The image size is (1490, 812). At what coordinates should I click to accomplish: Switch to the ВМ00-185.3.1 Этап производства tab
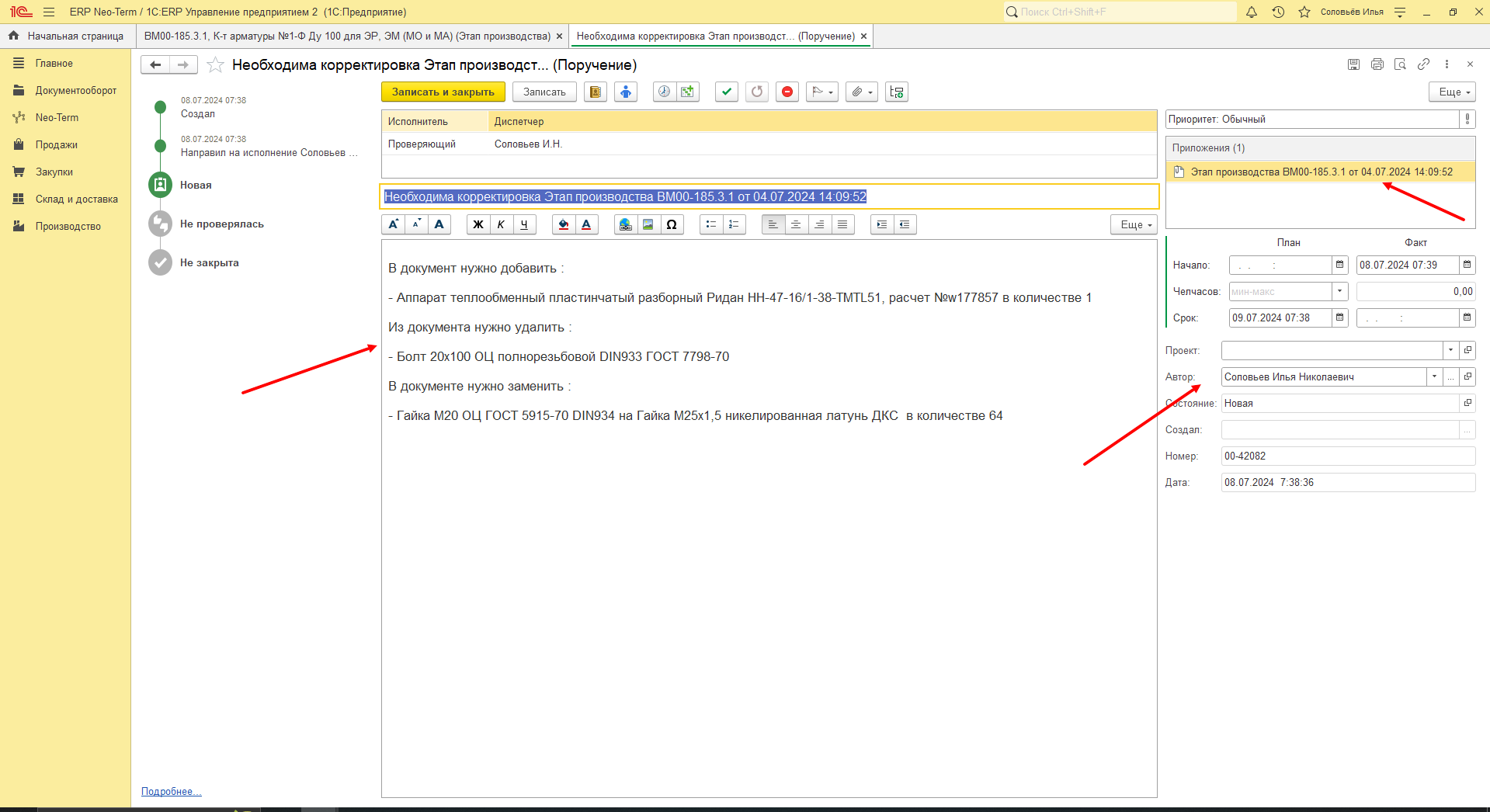pyautogui.click(x=348, y=36)
